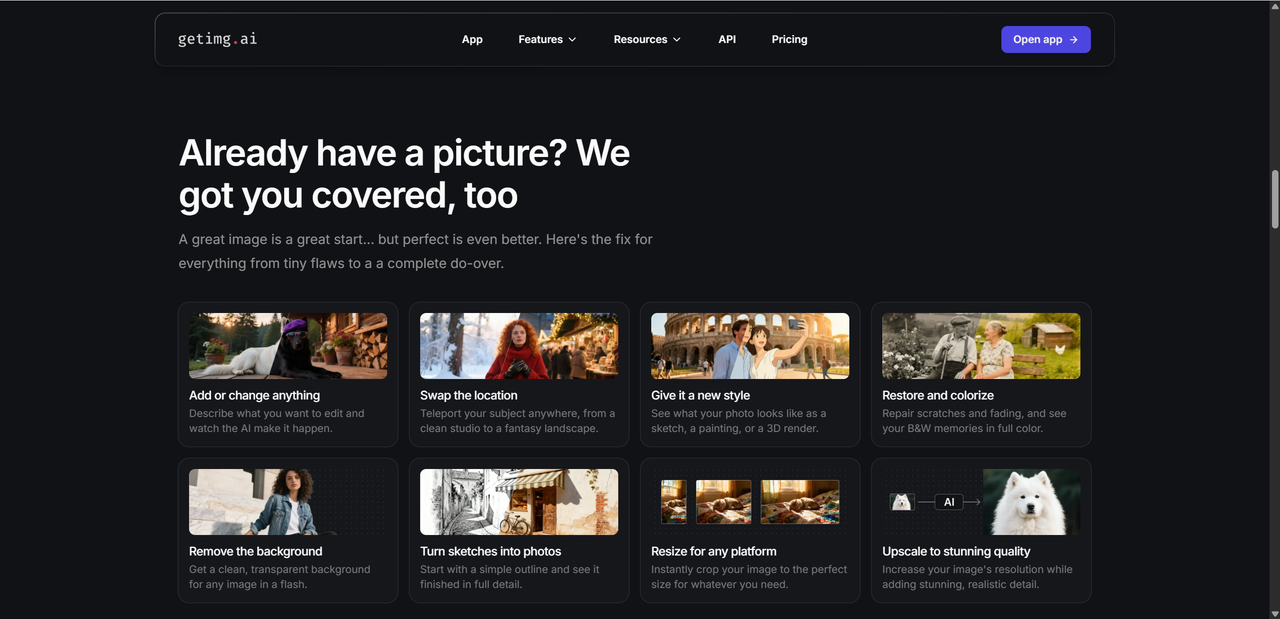
Task: Click the getimg.ai logo
Action: [217, 39]
